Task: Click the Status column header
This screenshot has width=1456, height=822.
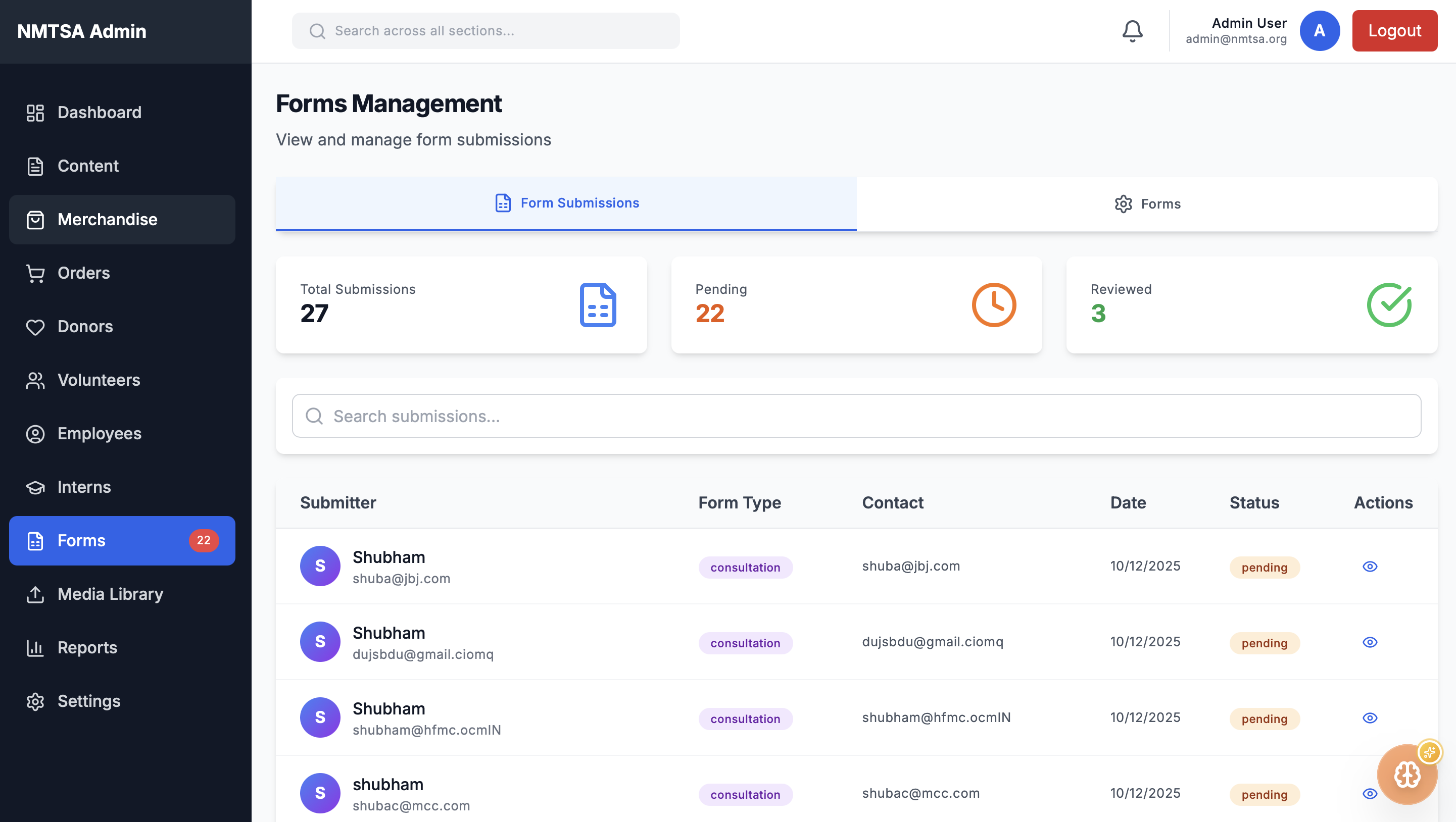Action: 1253,503
